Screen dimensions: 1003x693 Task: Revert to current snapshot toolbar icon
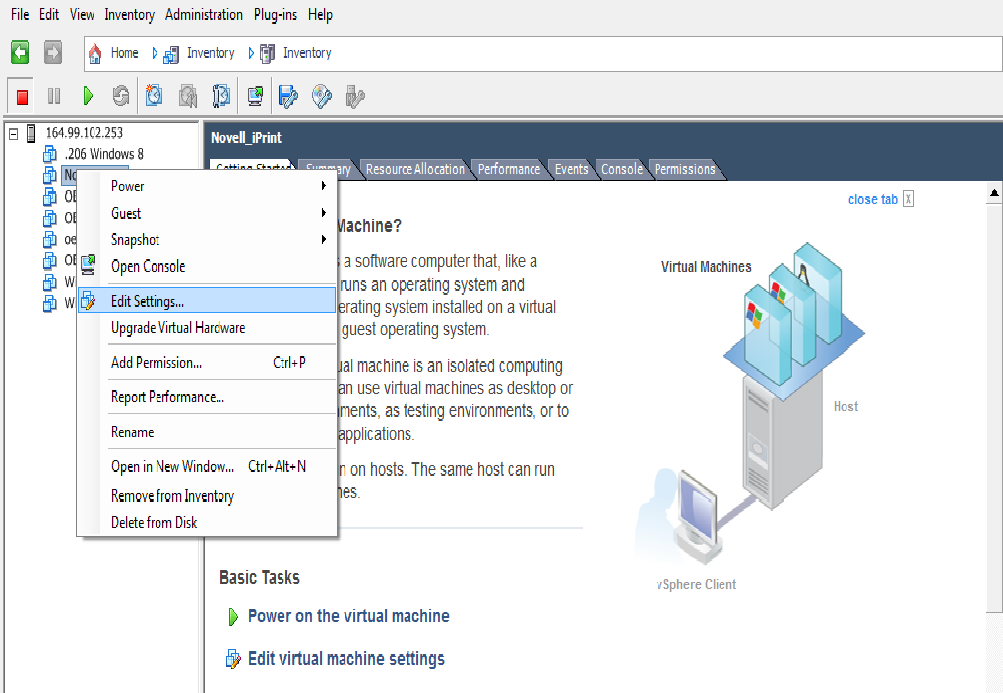[187, 96]
